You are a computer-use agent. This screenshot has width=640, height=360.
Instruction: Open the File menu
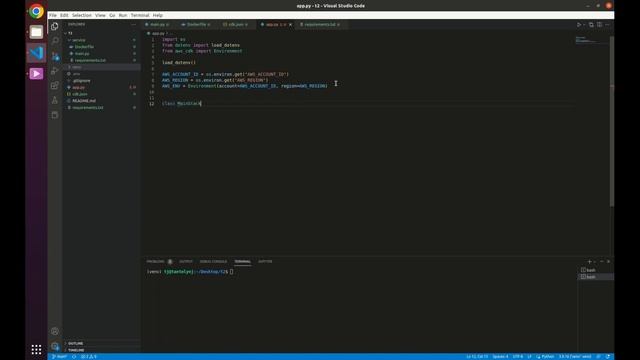(53, 15)
